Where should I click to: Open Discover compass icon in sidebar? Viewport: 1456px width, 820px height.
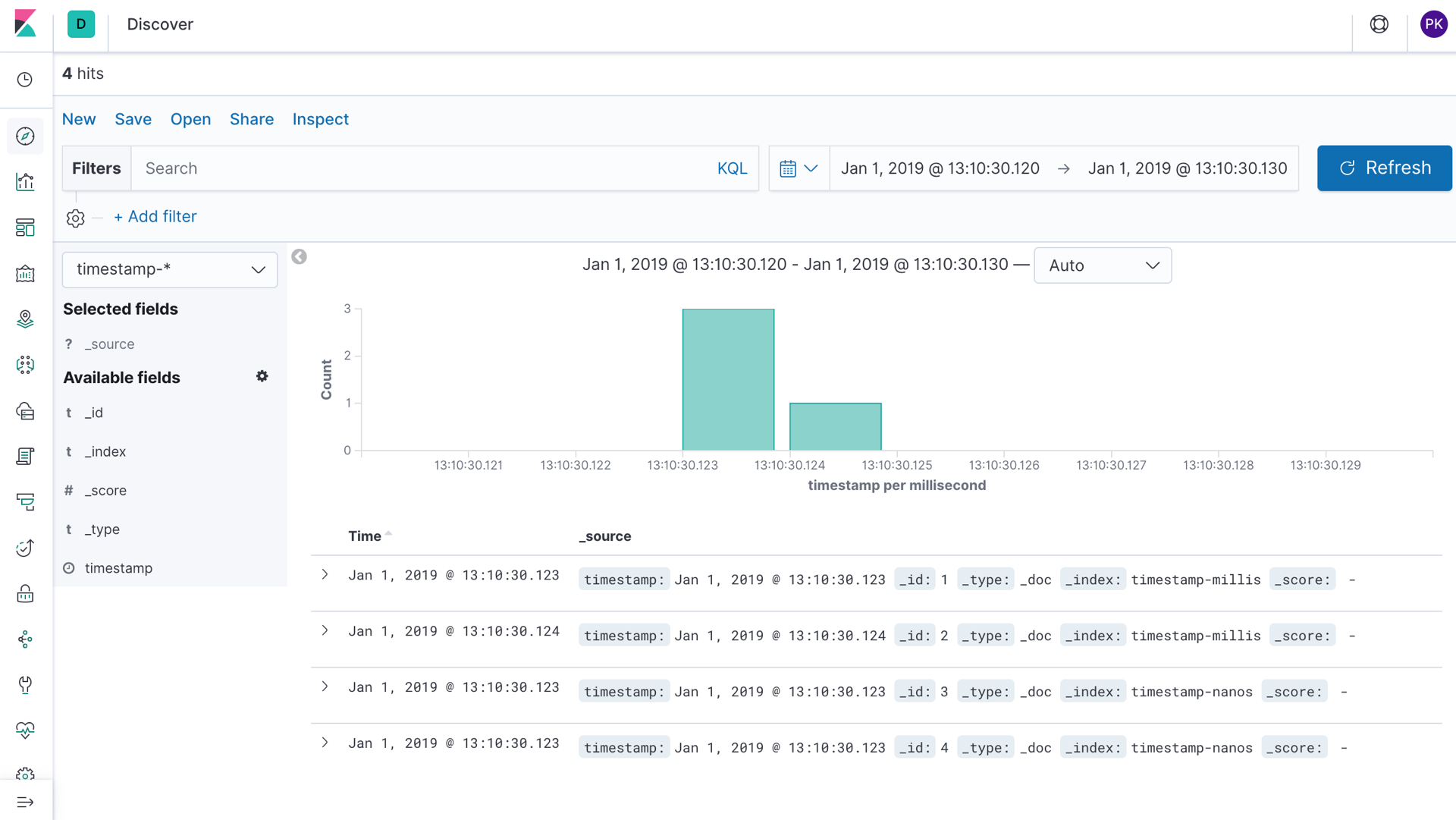25,136
